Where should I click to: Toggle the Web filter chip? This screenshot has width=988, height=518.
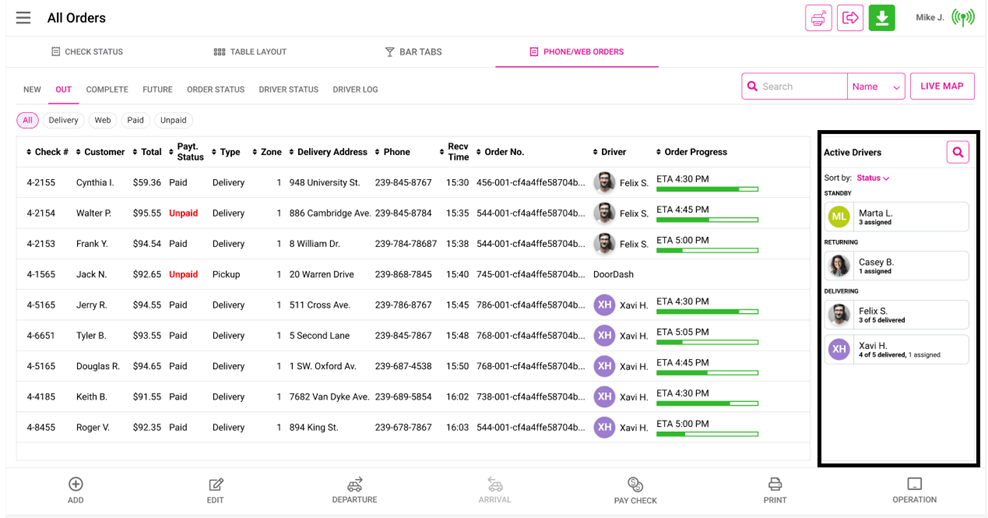click(x=102, y=120)
